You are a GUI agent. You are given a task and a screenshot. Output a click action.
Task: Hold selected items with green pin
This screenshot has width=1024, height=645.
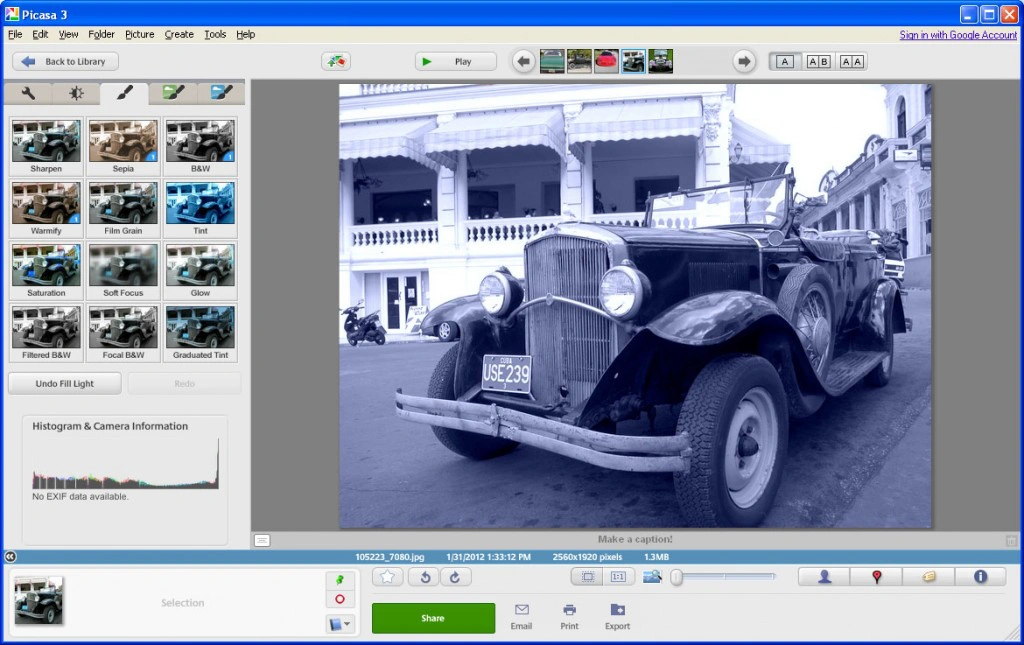(x=340, y=580)
